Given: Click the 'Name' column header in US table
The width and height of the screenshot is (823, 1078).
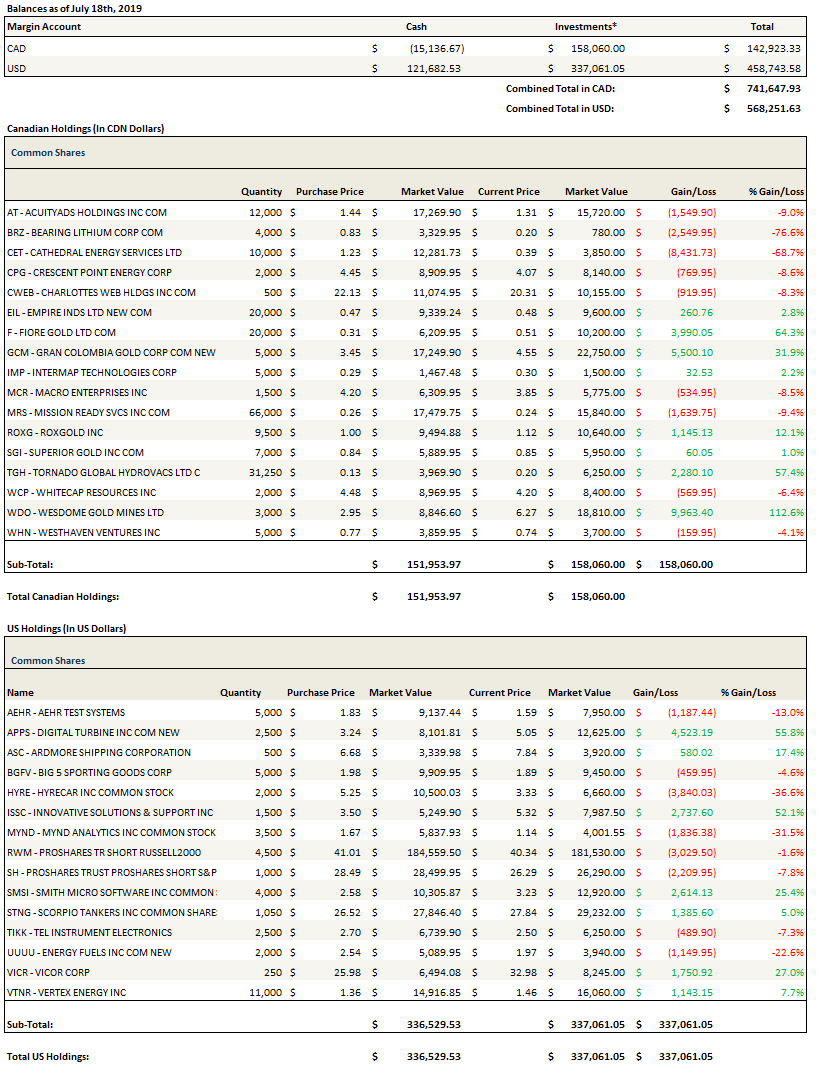Looking at the screenshot, I should point(20,692).
